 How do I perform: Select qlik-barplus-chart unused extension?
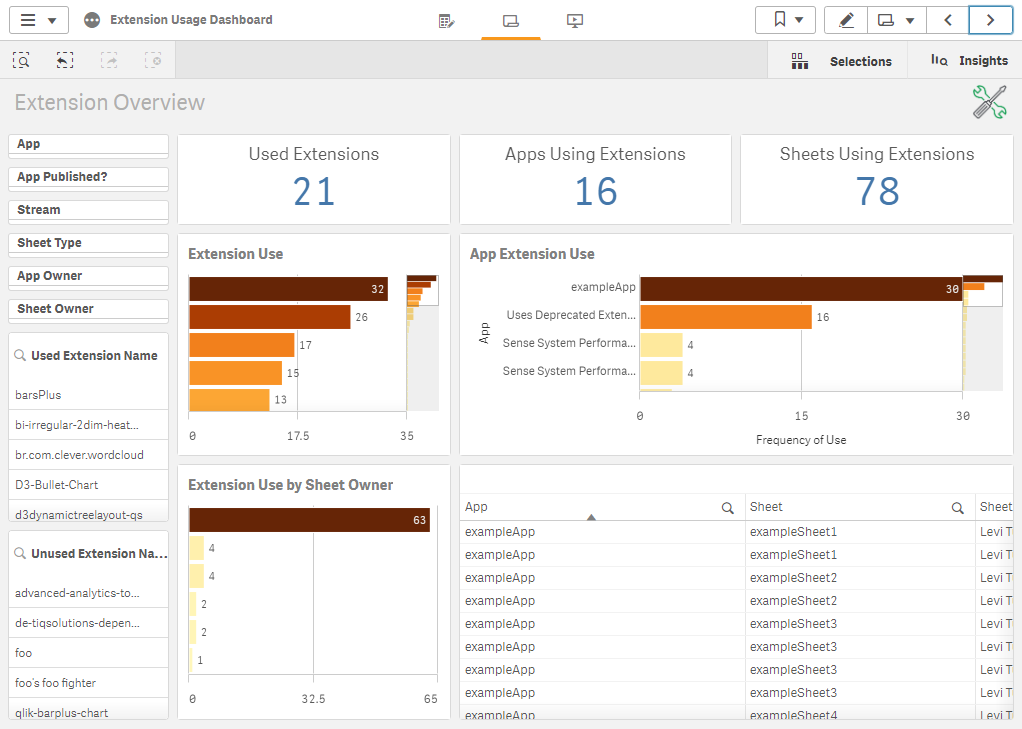click(89, 709)
